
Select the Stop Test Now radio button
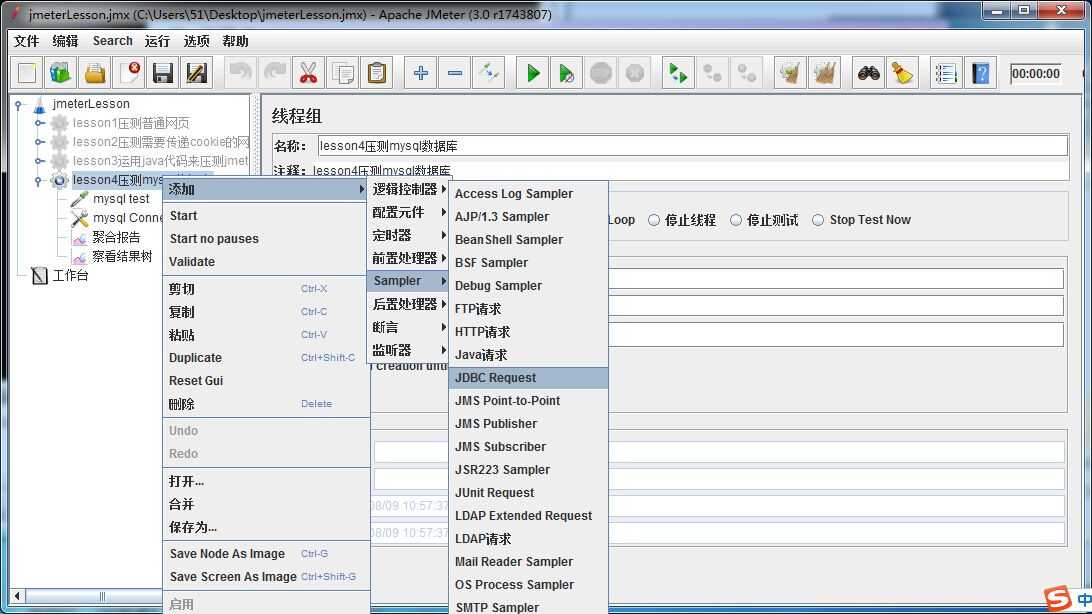click(x=818, y=220)
